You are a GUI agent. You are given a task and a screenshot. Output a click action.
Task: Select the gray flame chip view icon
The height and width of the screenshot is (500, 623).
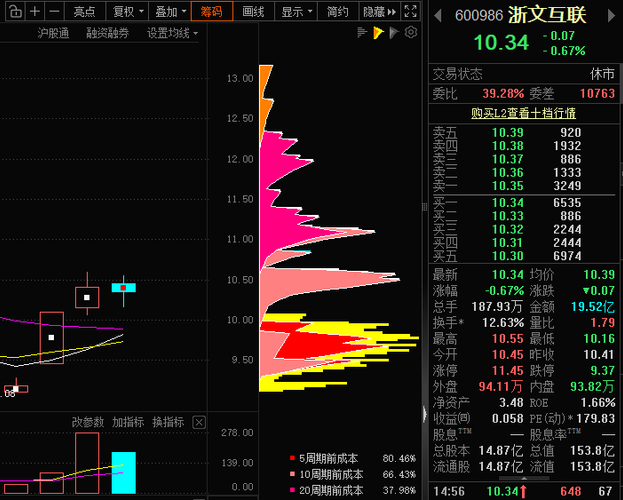click(394, 33)
